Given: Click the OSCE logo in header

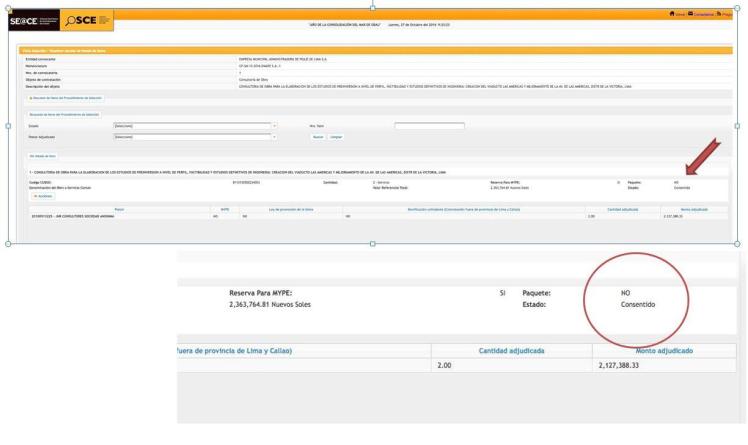Looking at the screenshot, I should 83,21.
